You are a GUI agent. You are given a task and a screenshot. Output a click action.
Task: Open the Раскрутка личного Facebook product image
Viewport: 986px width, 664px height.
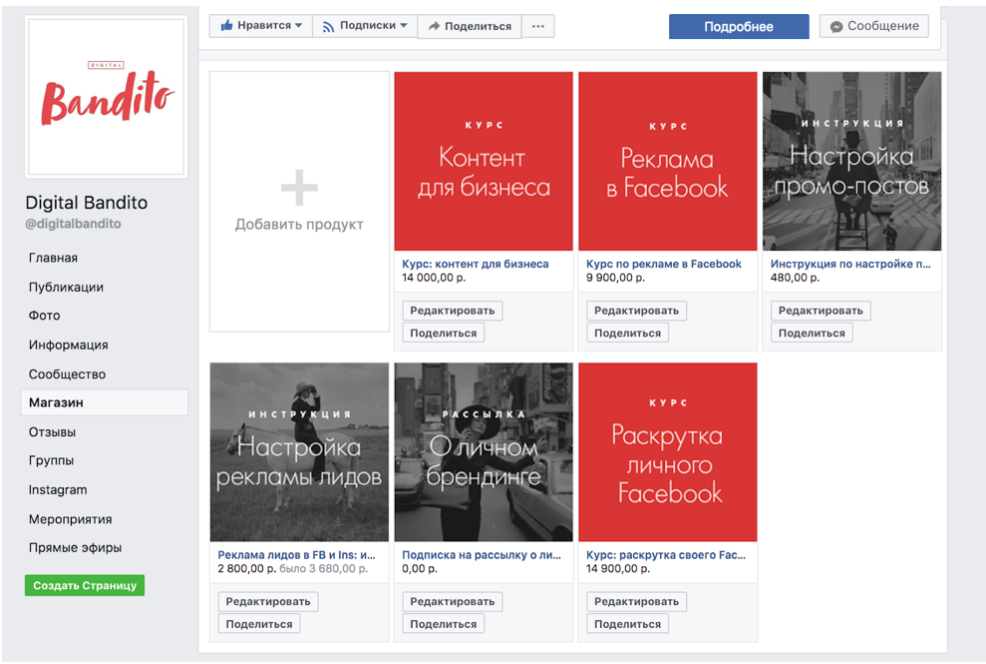click(668, 452)
